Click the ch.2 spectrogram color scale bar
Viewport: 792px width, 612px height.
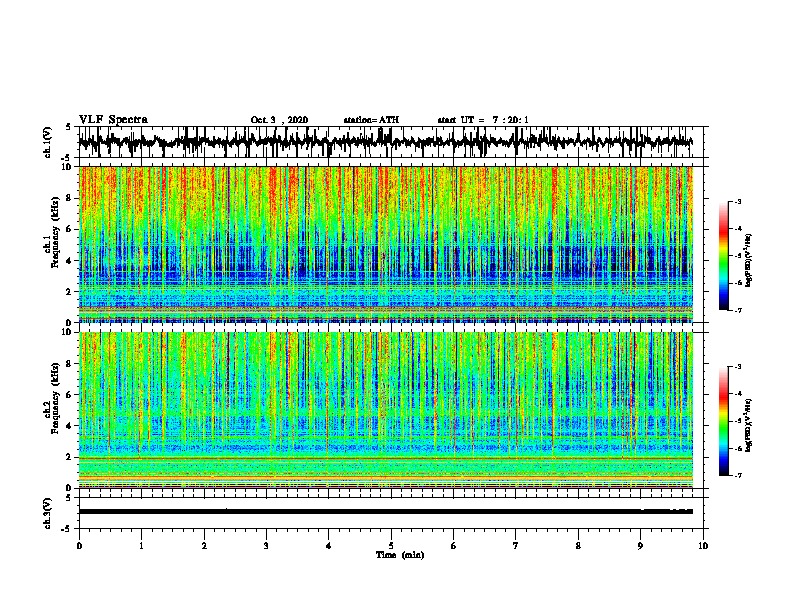[723, 421]
